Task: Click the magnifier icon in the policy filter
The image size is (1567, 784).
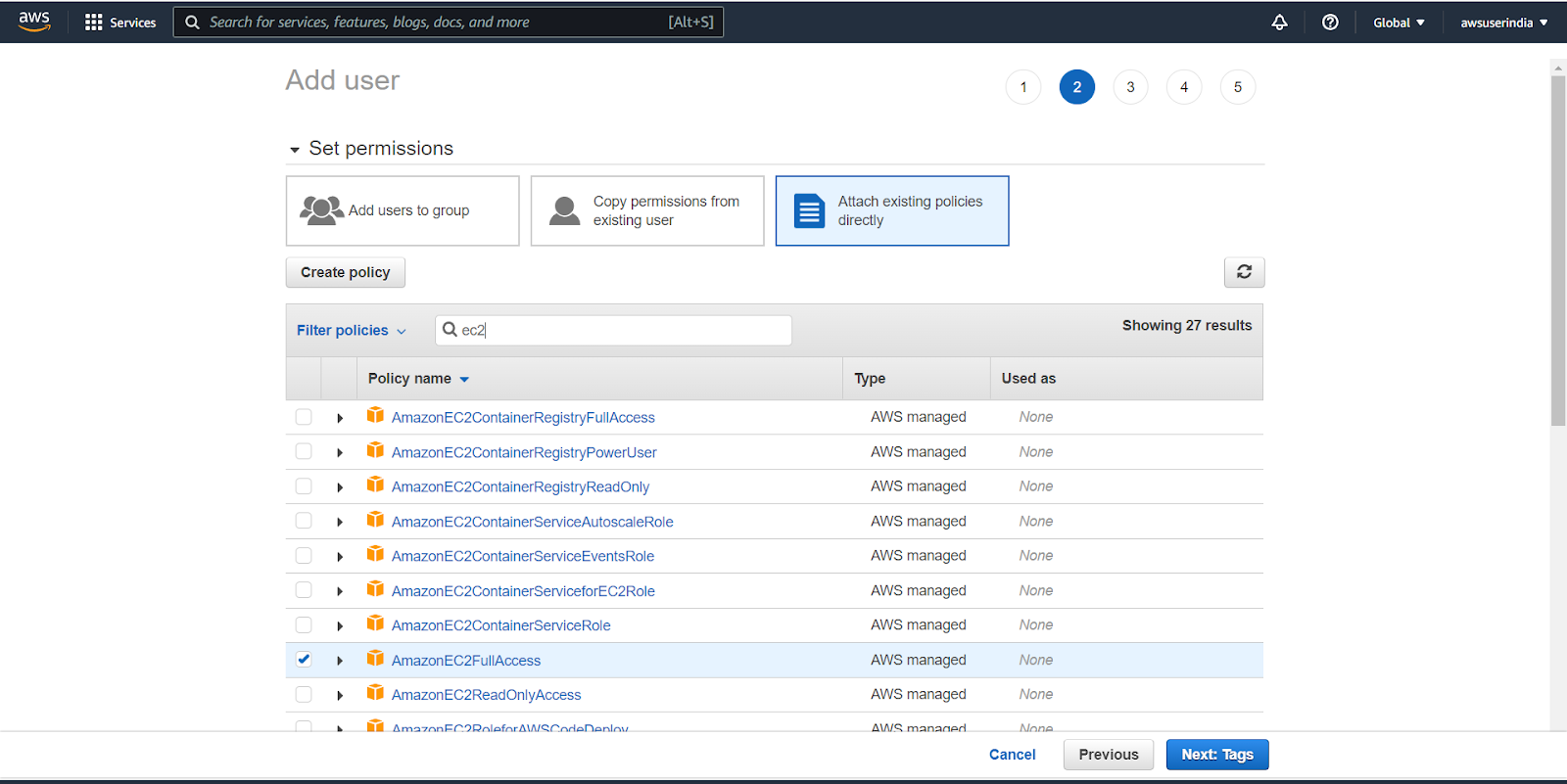Action: [x=450, y=330]
